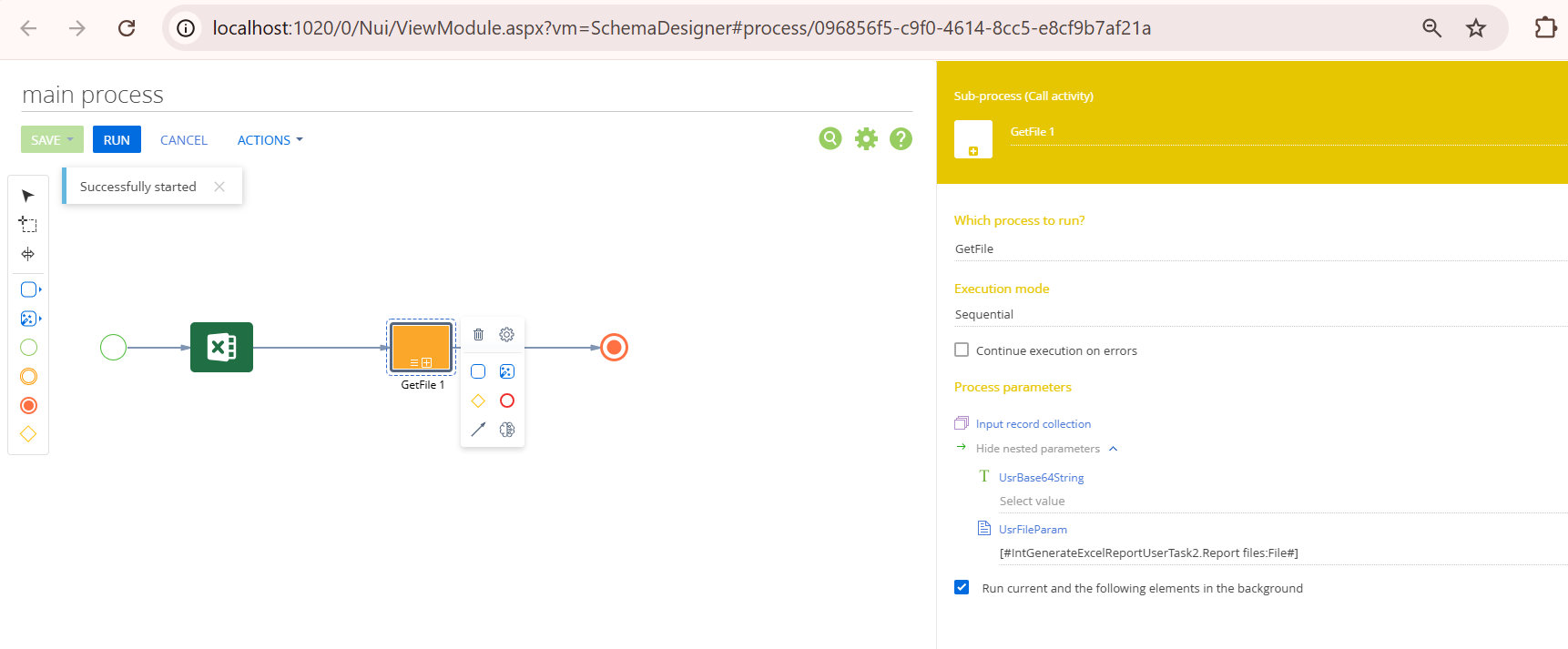Dismiss the Successfully started notification
The height and width of the screenshot is (649, 1568).
[x=219, y=187]
